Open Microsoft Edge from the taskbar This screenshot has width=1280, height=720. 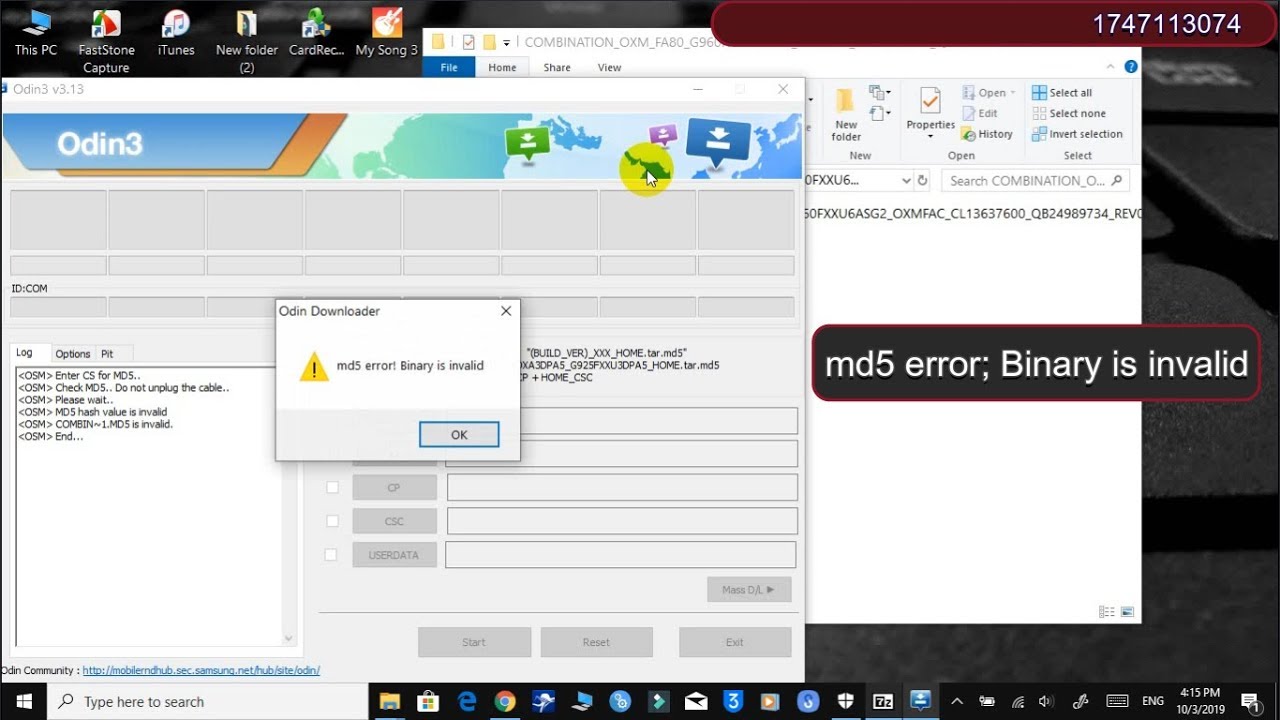tap(466, 702)
